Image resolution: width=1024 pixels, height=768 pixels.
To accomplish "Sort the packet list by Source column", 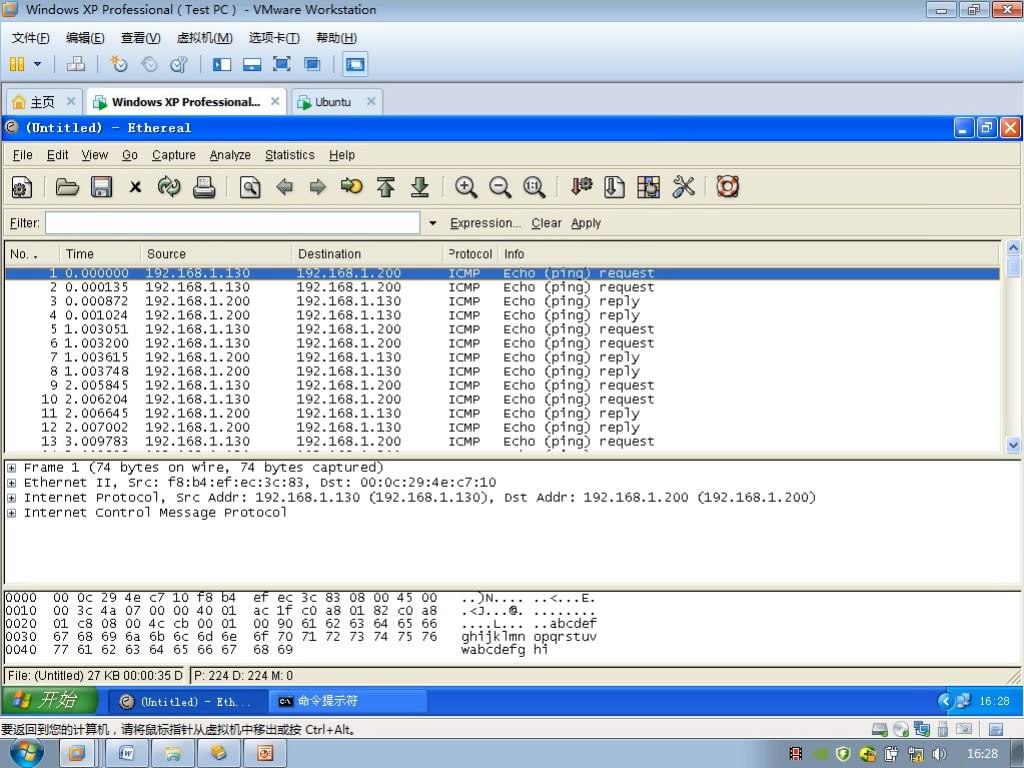I will click(x=216, y=253).
